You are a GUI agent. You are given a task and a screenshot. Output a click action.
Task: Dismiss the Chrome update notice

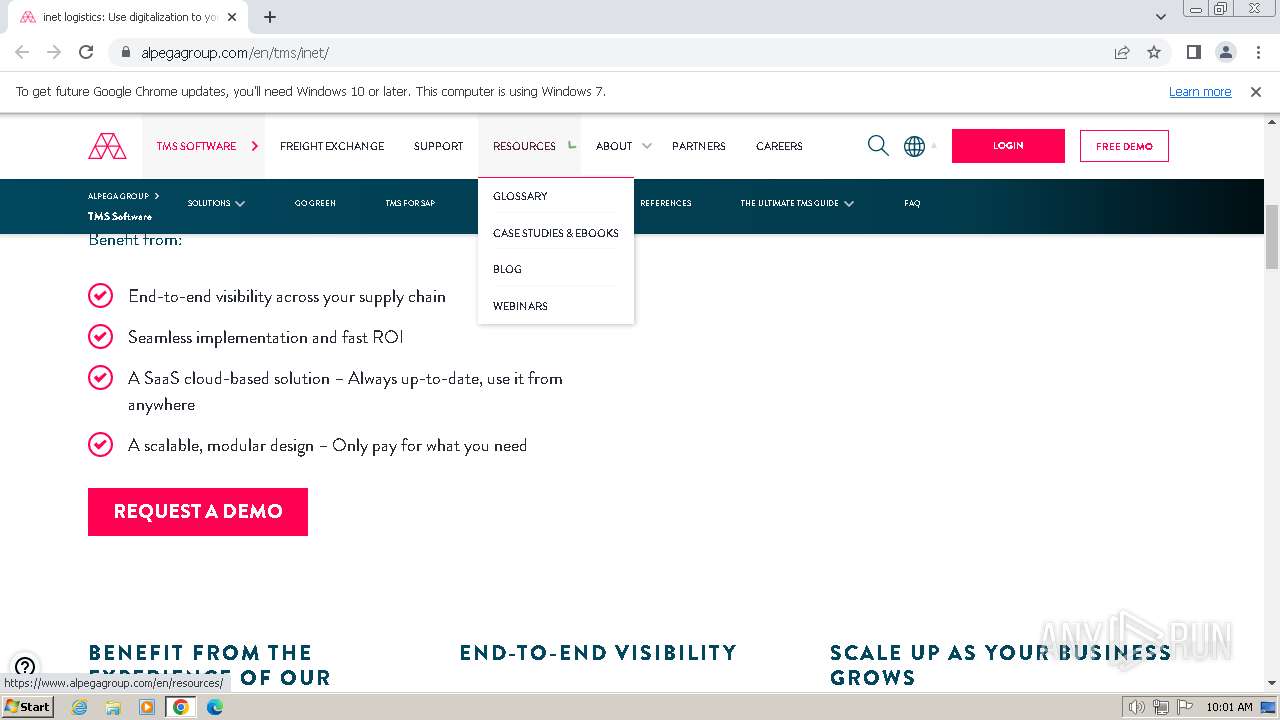click(x=1256, y=91)
